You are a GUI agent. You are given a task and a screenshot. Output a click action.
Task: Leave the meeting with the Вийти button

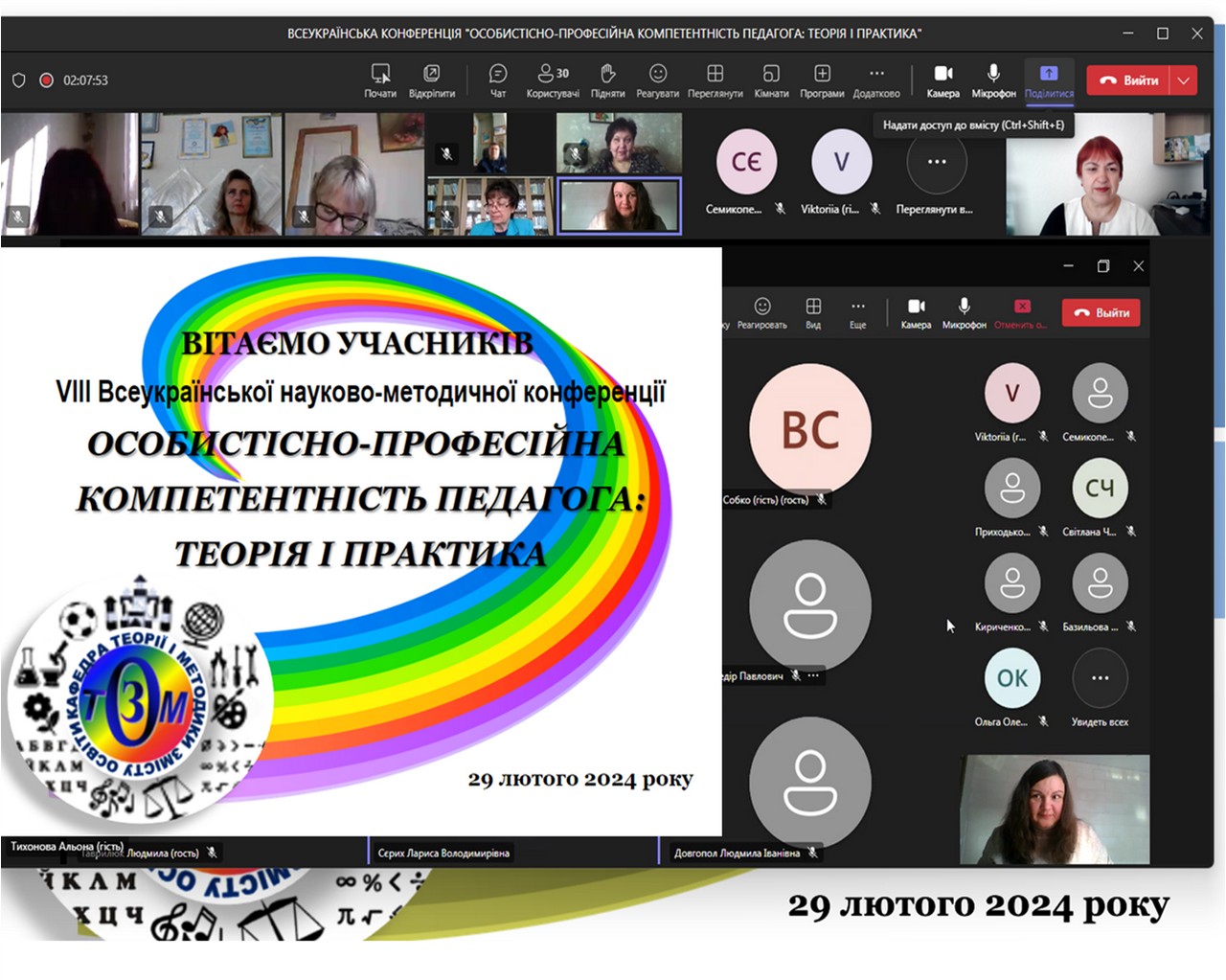click(1129, 80)
